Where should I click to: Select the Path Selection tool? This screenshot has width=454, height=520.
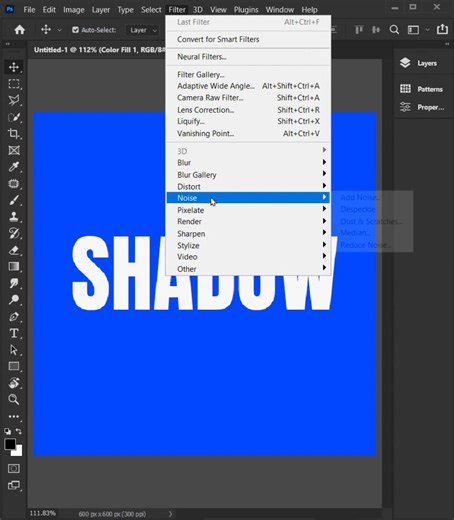[x=14, y=350]
